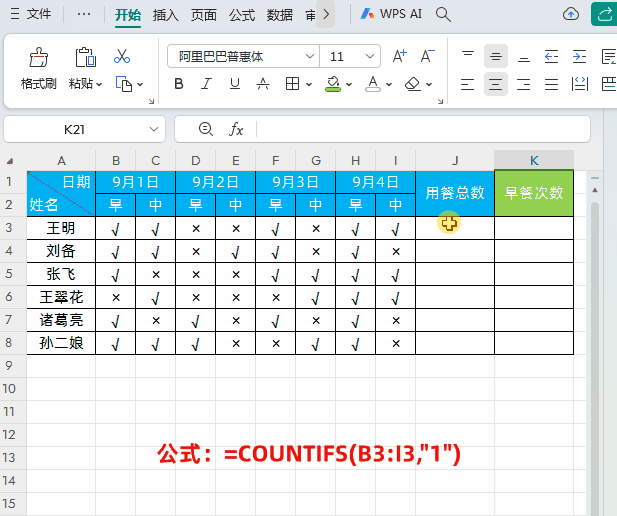
Task: Expand the Name Box K21 dropdown
Action: (x=154, y=129)
